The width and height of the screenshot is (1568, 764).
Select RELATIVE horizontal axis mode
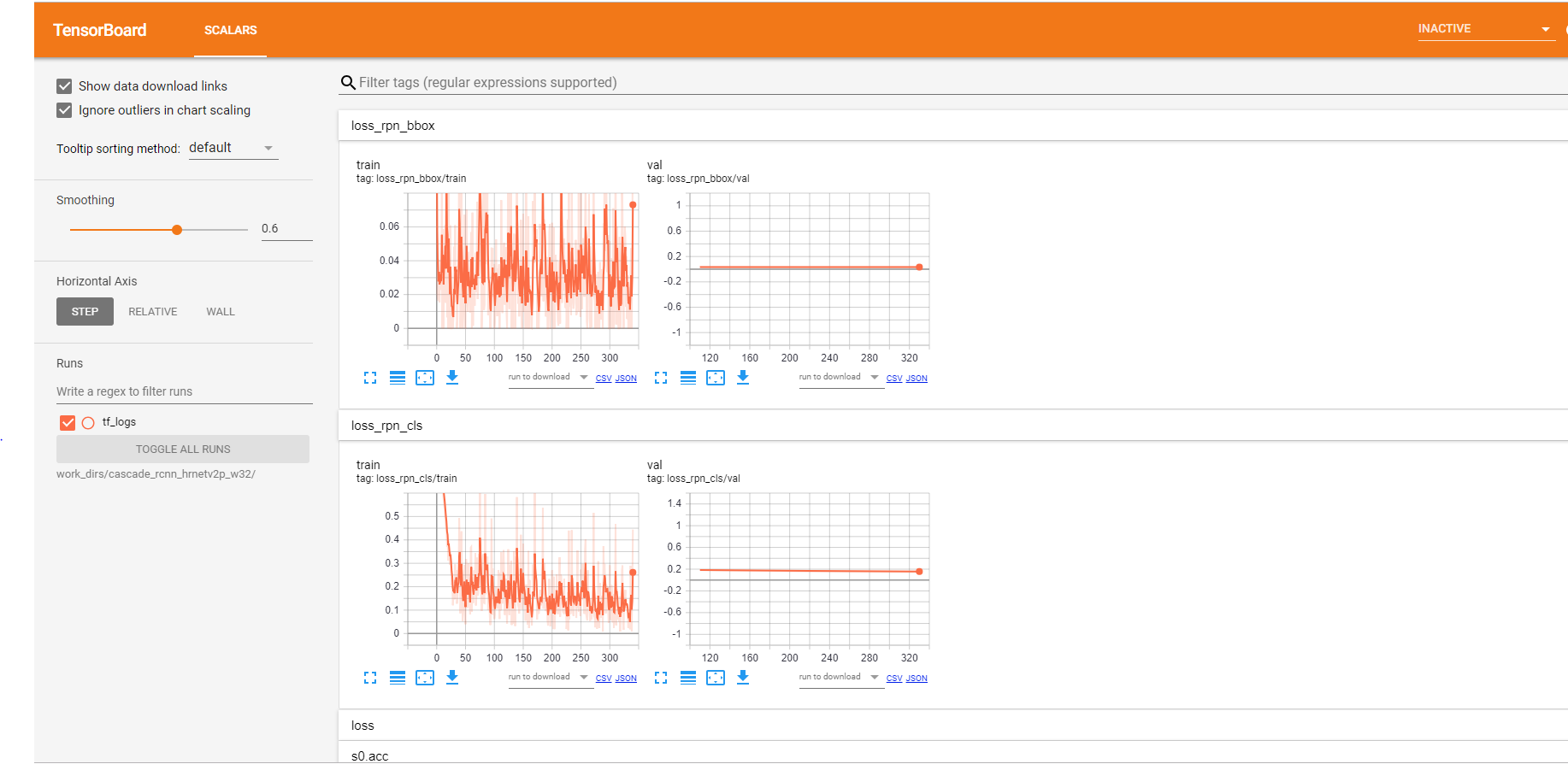[153, 312]
